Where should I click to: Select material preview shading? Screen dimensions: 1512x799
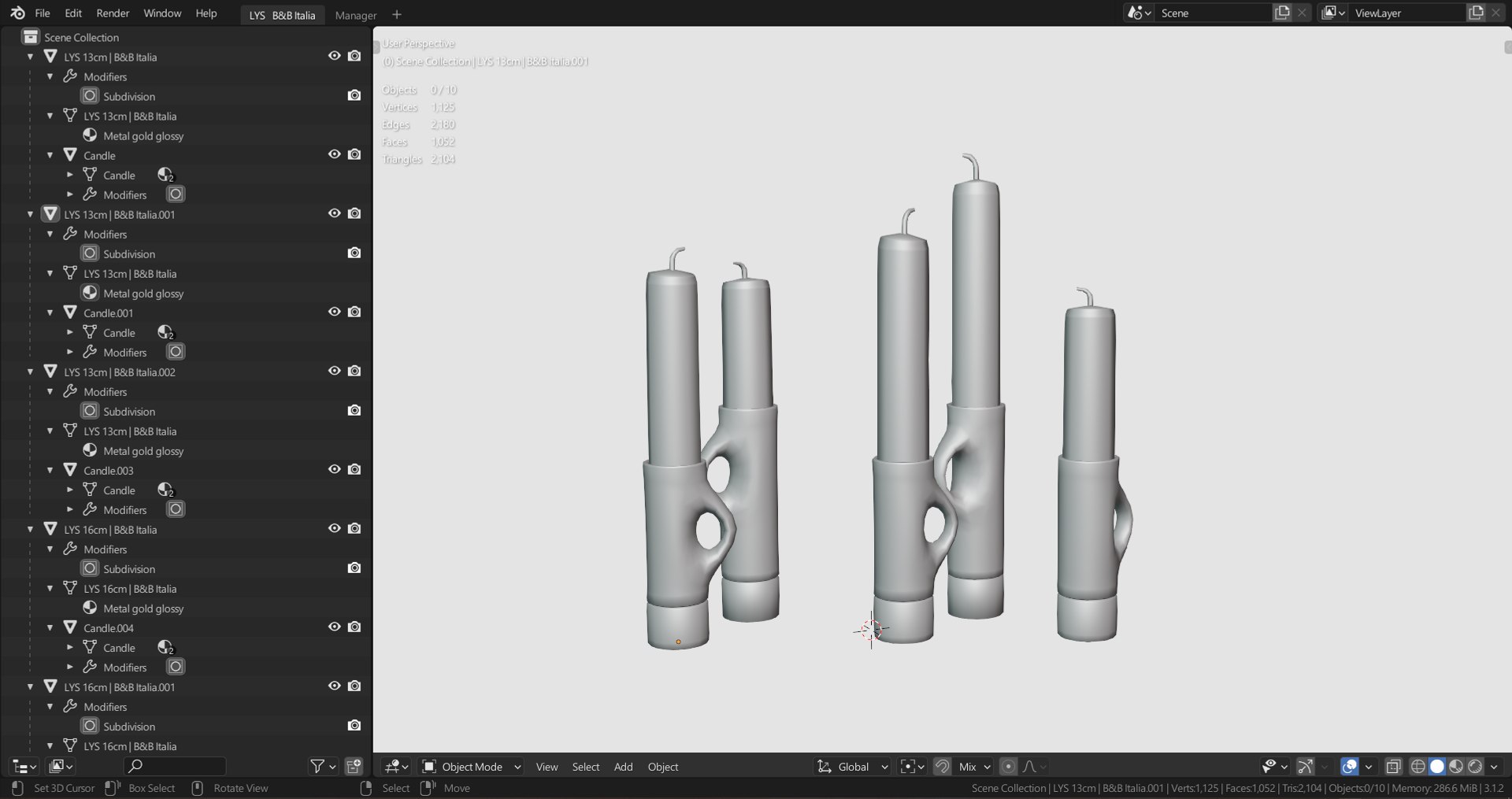[1455, 766]
